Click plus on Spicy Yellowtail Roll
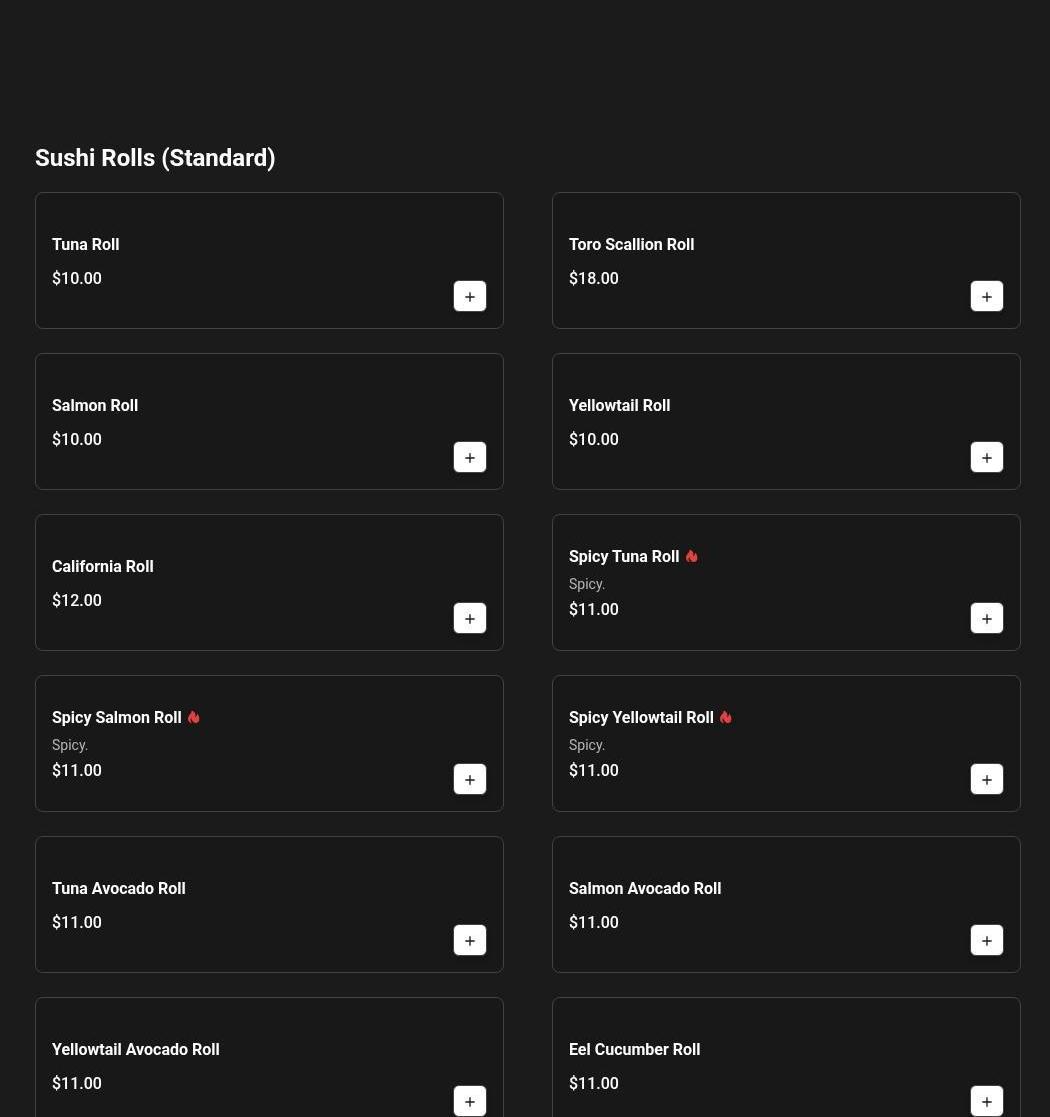The height and width of the screenshot is (1117, 1050). point(987,779)
